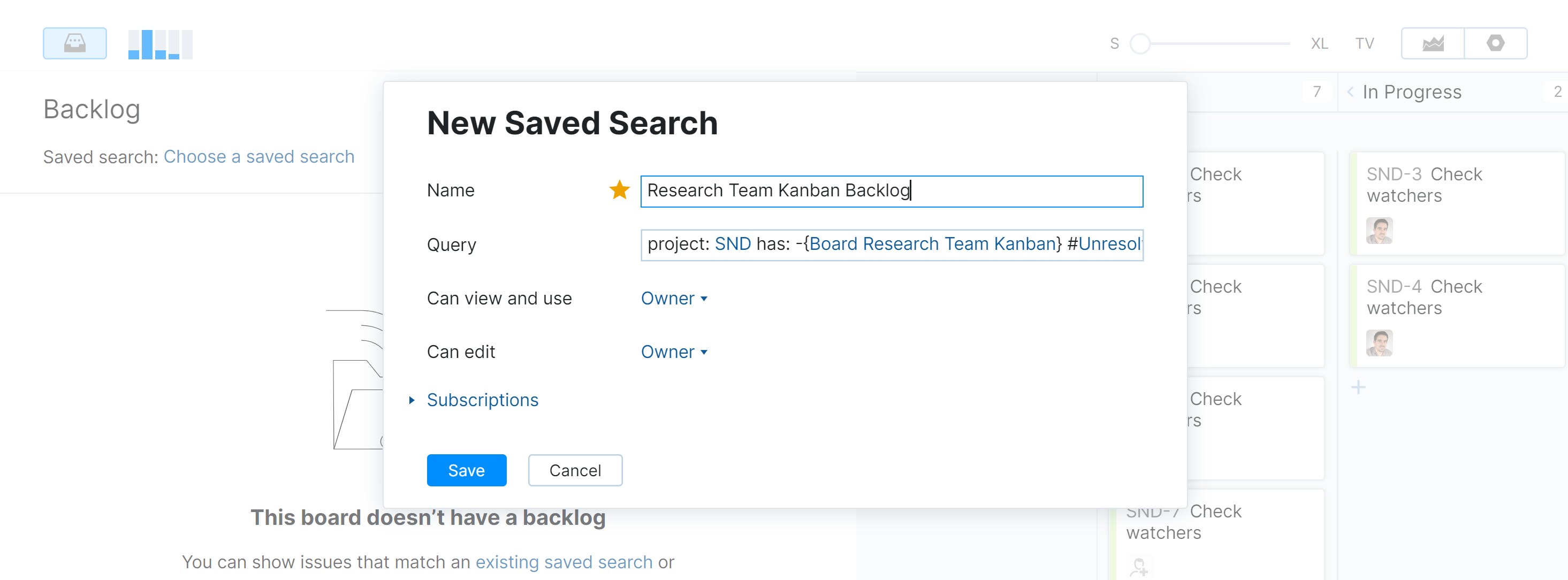Screen dimensions: 1568x580
Task: Collapse the In Progress column
Action: (1350, 92)
